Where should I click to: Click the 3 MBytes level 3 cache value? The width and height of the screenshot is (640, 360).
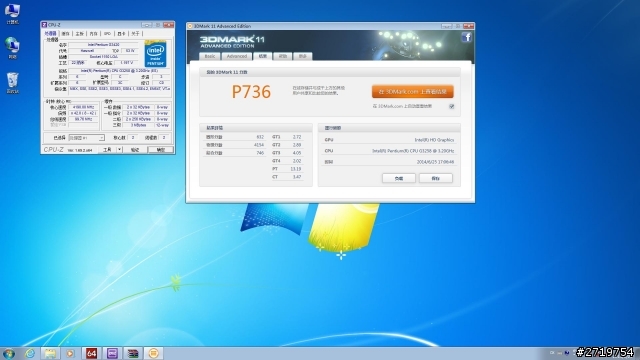138,125
